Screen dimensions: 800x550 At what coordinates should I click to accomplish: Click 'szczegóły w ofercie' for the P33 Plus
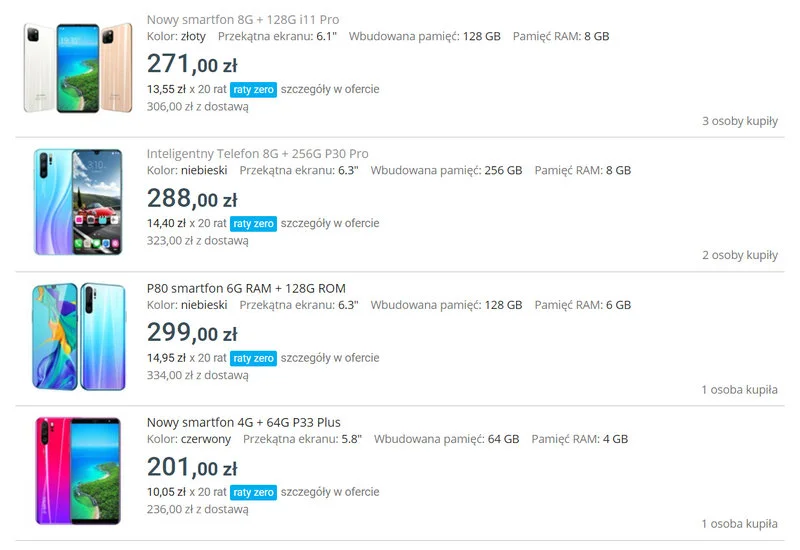tap(330, 492)
